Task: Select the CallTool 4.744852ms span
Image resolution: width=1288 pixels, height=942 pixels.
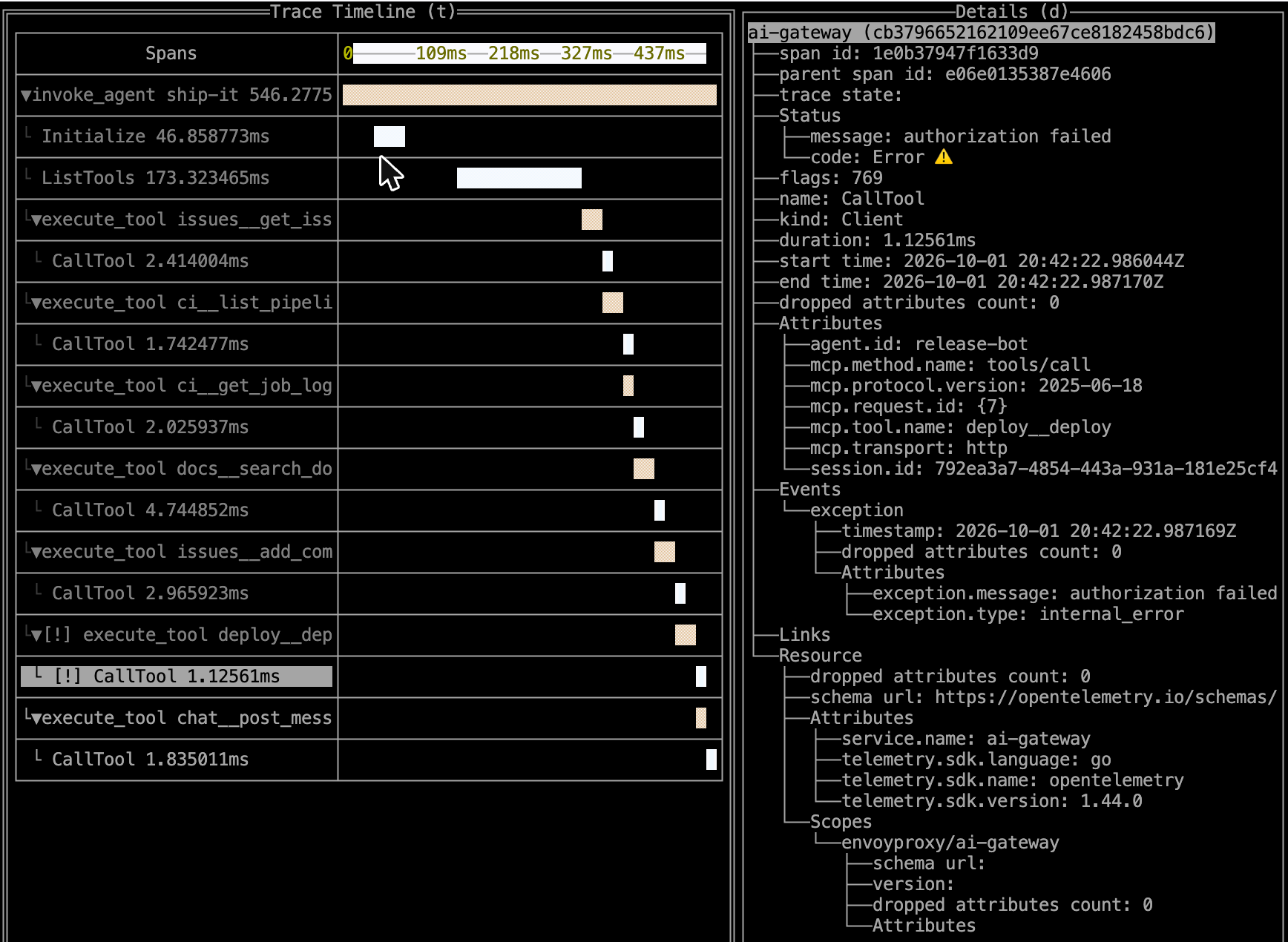Action: [177, 510]
